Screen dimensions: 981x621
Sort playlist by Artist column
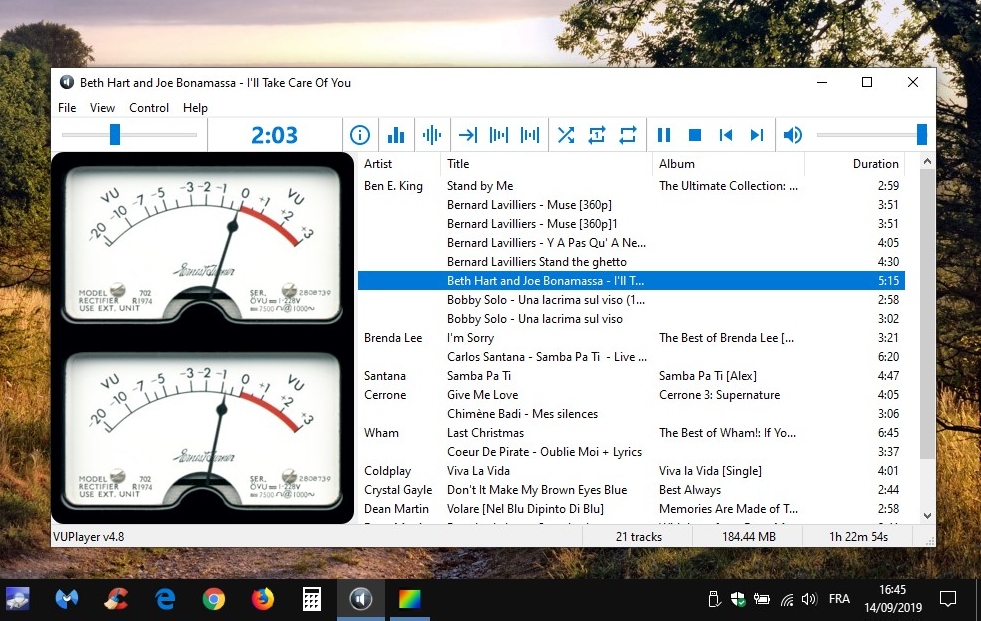pos(399,164)
